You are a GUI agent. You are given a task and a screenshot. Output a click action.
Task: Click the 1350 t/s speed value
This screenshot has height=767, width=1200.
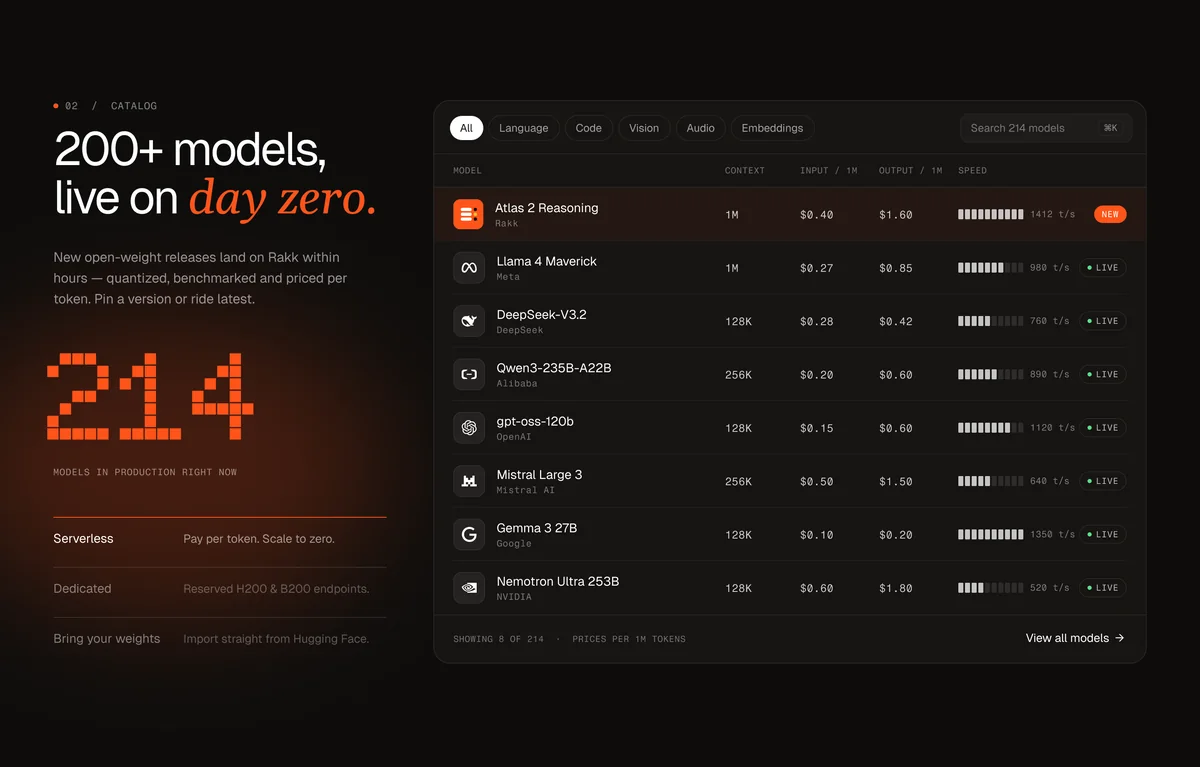tap(1053, 535)
